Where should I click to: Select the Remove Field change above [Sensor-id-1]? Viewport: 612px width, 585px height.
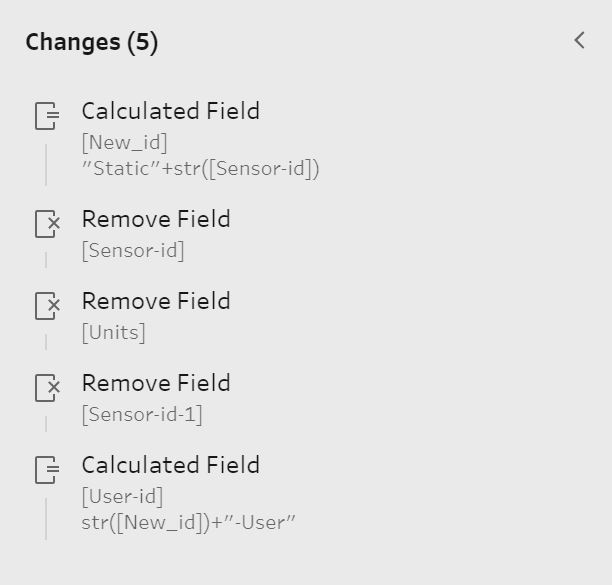(x=156, y=383)
